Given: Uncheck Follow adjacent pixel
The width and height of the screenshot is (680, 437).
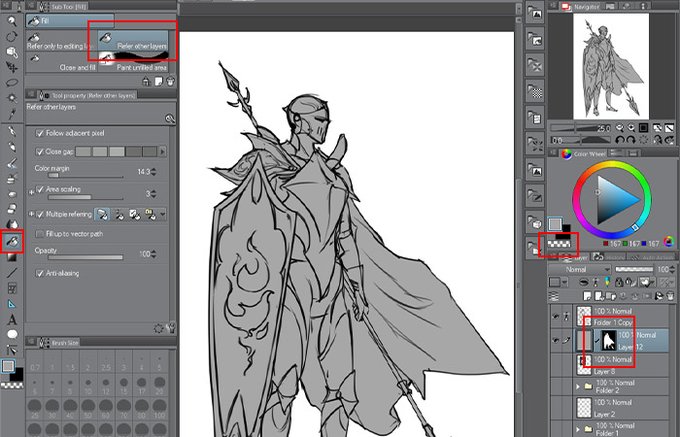Looking at the screenshot, I should (x=40, y=133).
